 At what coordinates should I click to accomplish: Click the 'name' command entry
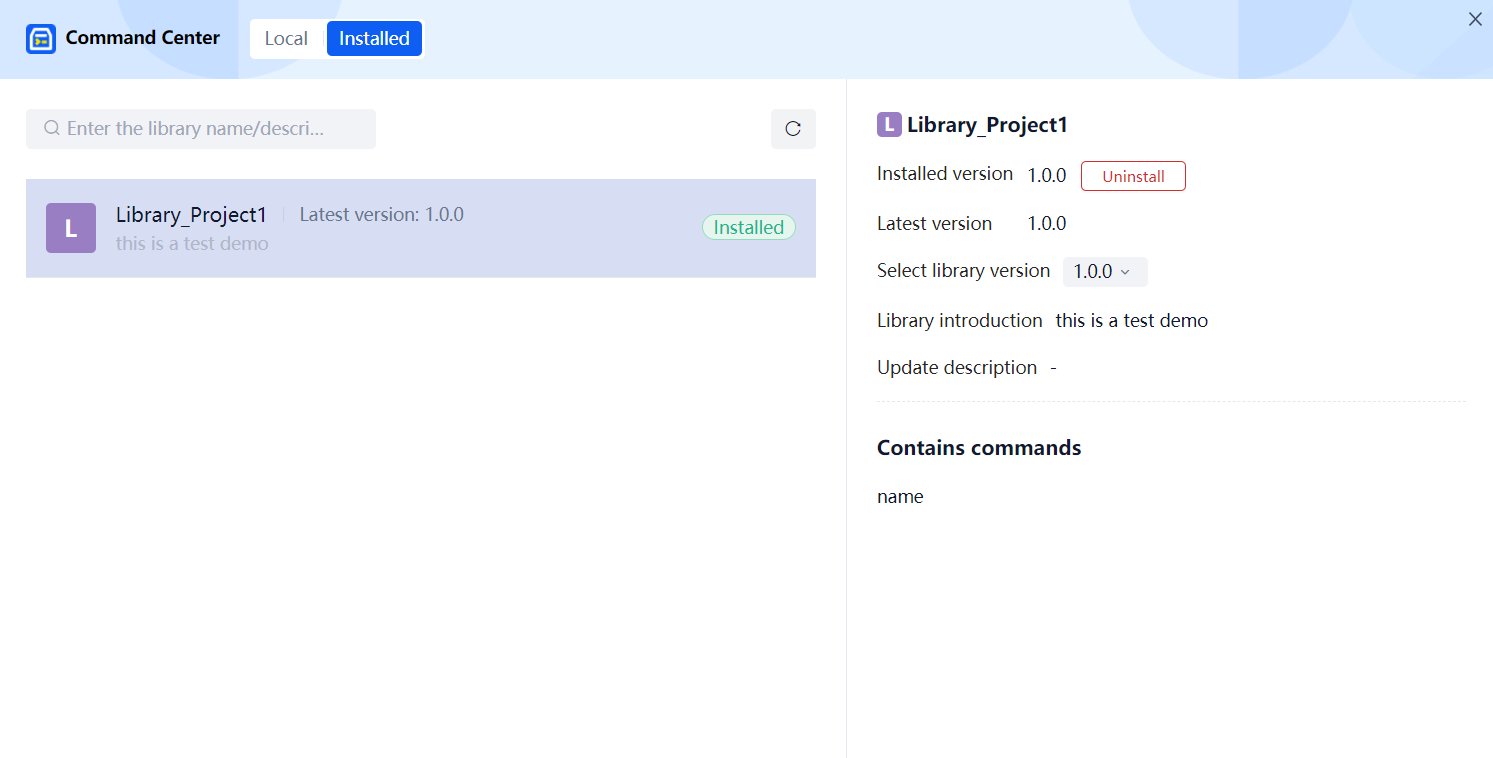[900, 497]
